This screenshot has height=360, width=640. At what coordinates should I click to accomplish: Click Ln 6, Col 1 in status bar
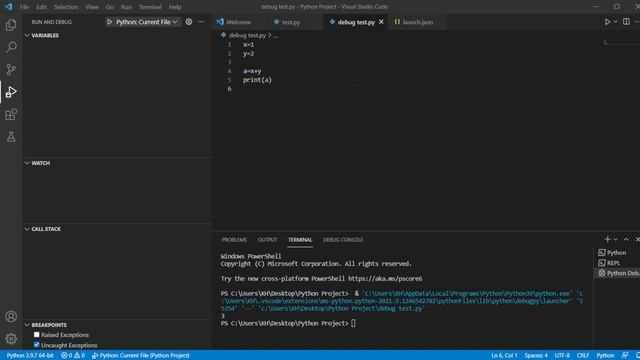click(504, 356)
